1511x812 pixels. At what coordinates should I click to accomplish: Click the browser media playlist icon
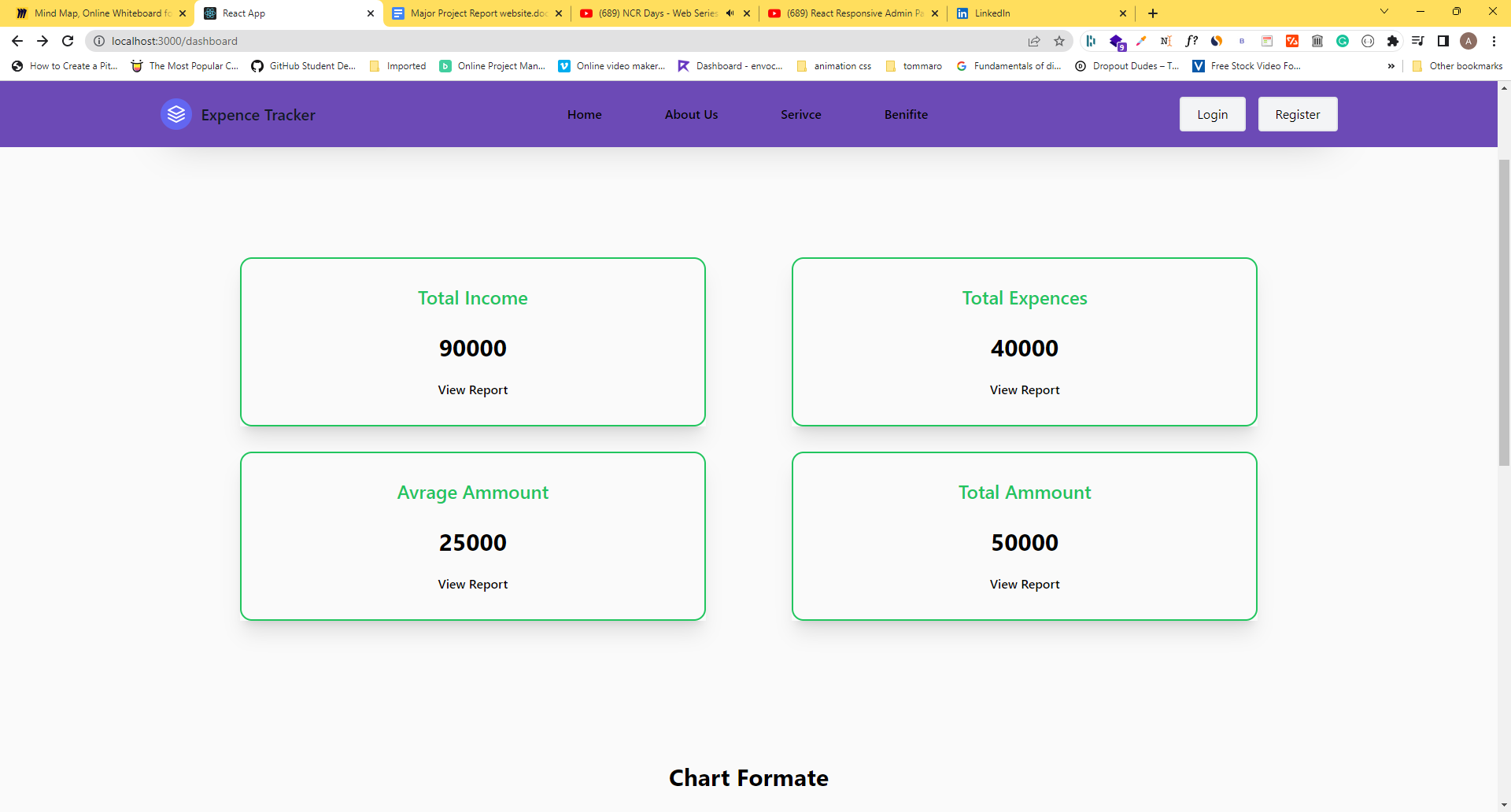1417,41
